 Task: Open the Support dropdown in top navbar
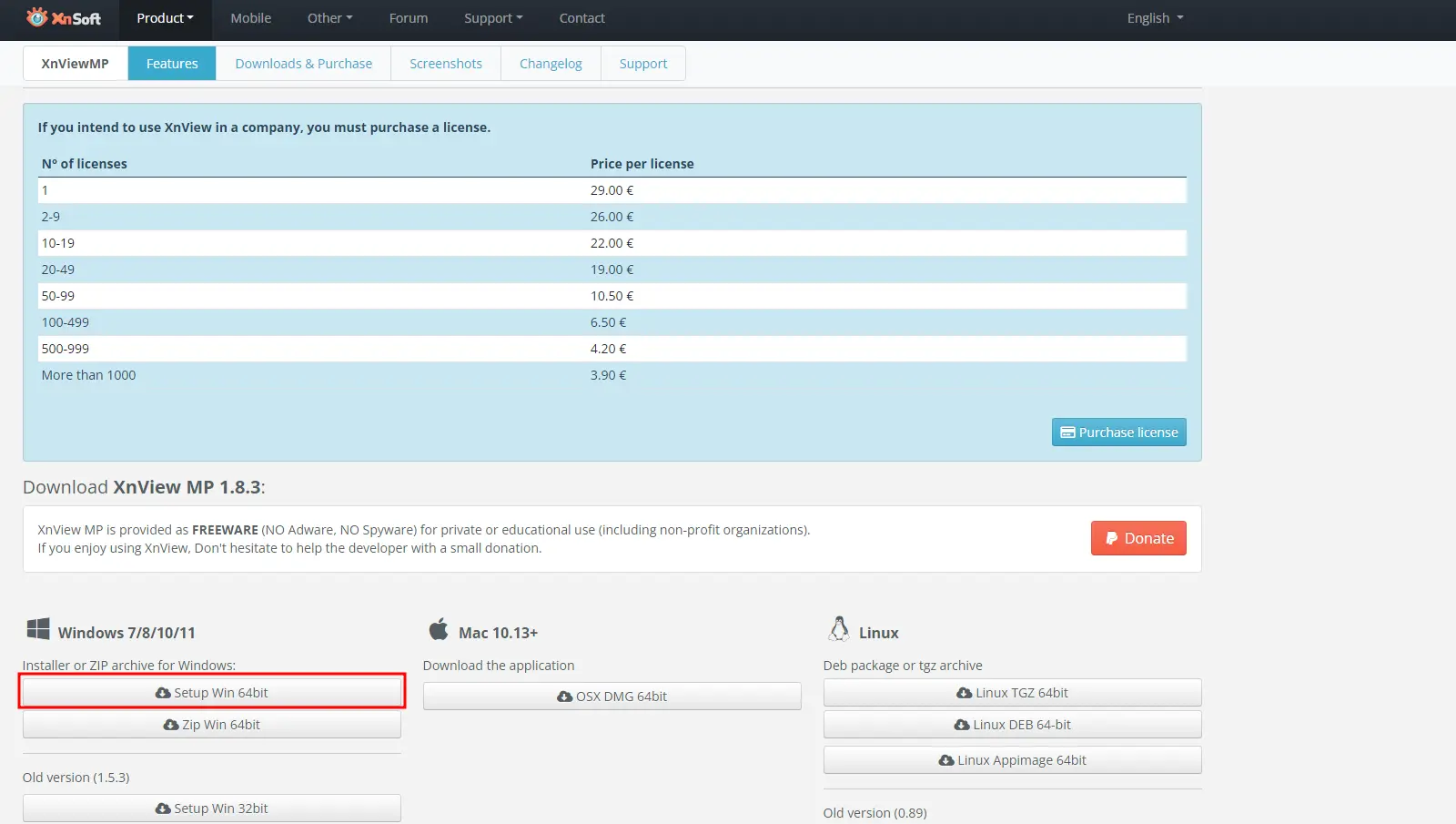click(493, 18)
